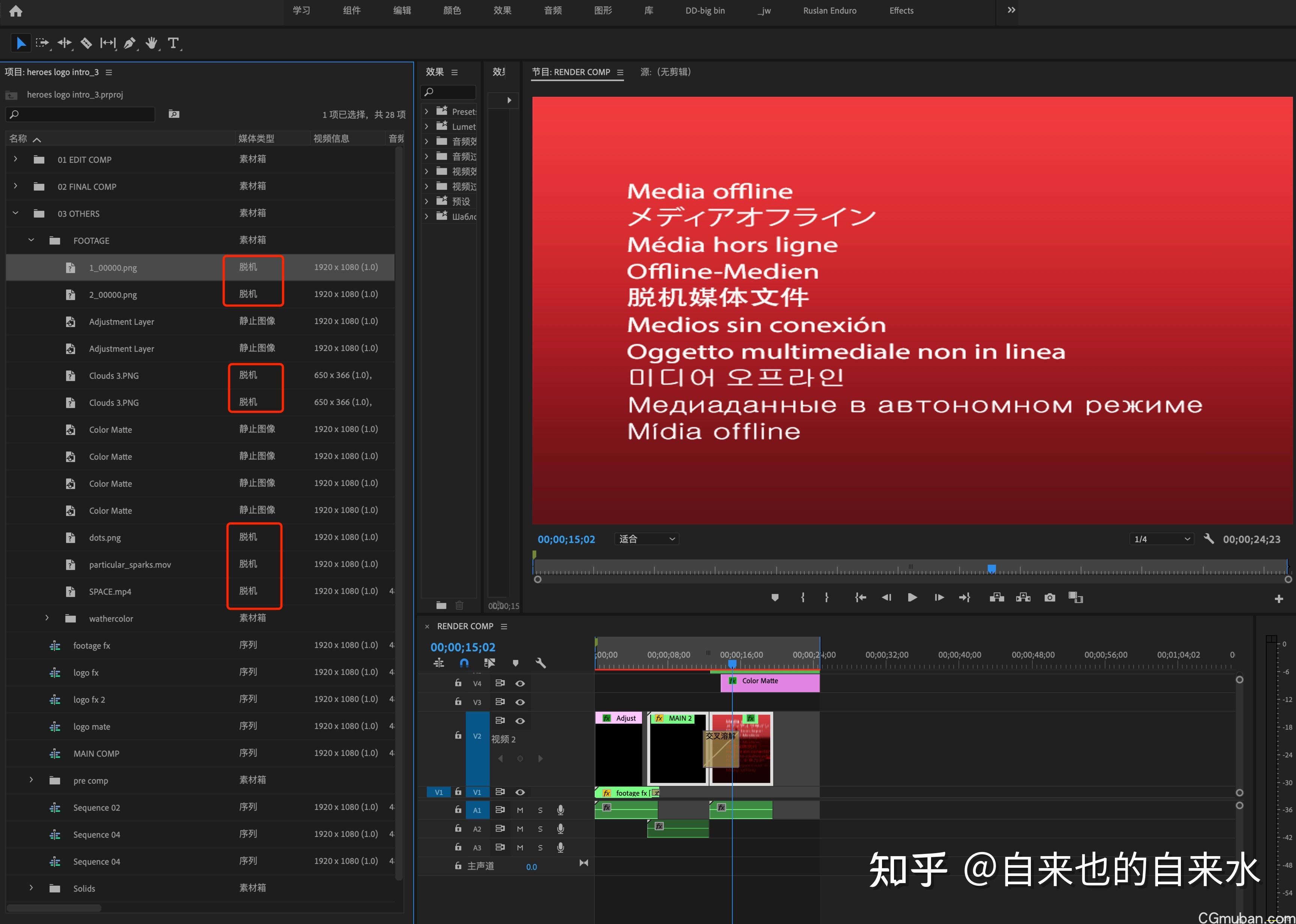The image size is (1296, 924).
Task: Click the Lift button
Action: coord(997,597)
